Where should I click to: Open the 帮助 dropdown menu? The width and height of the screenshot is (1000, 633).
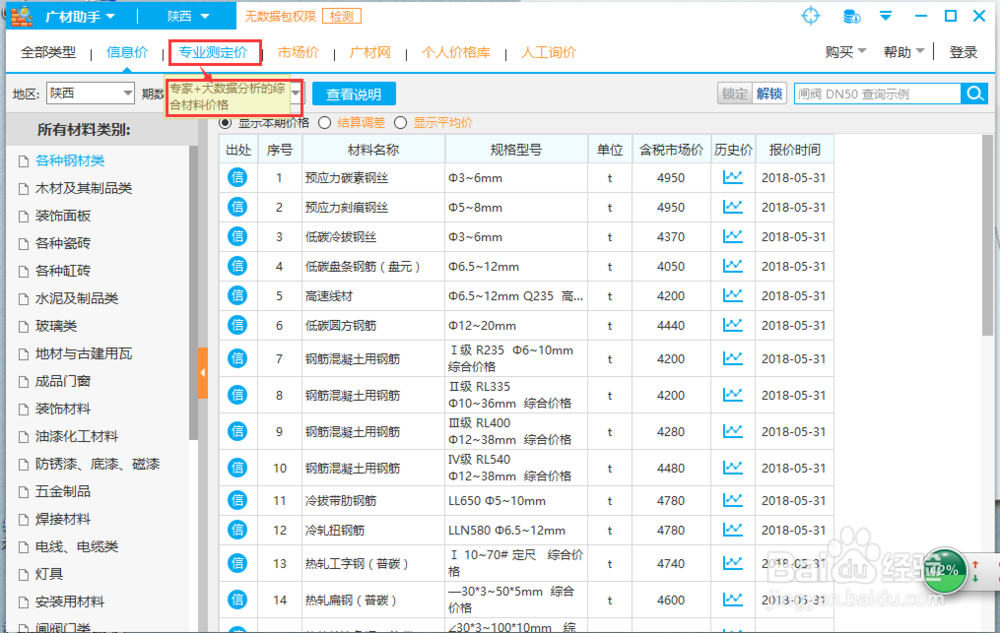coord(899,51)
